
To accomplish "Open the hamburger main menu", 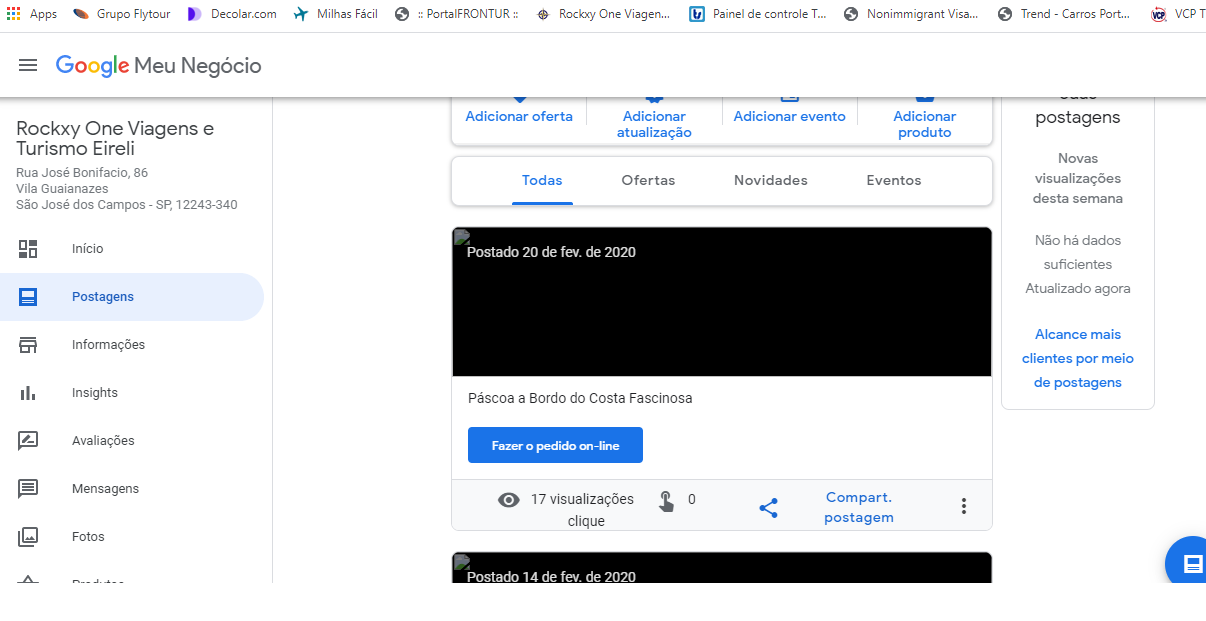I will tap(28, 65).
